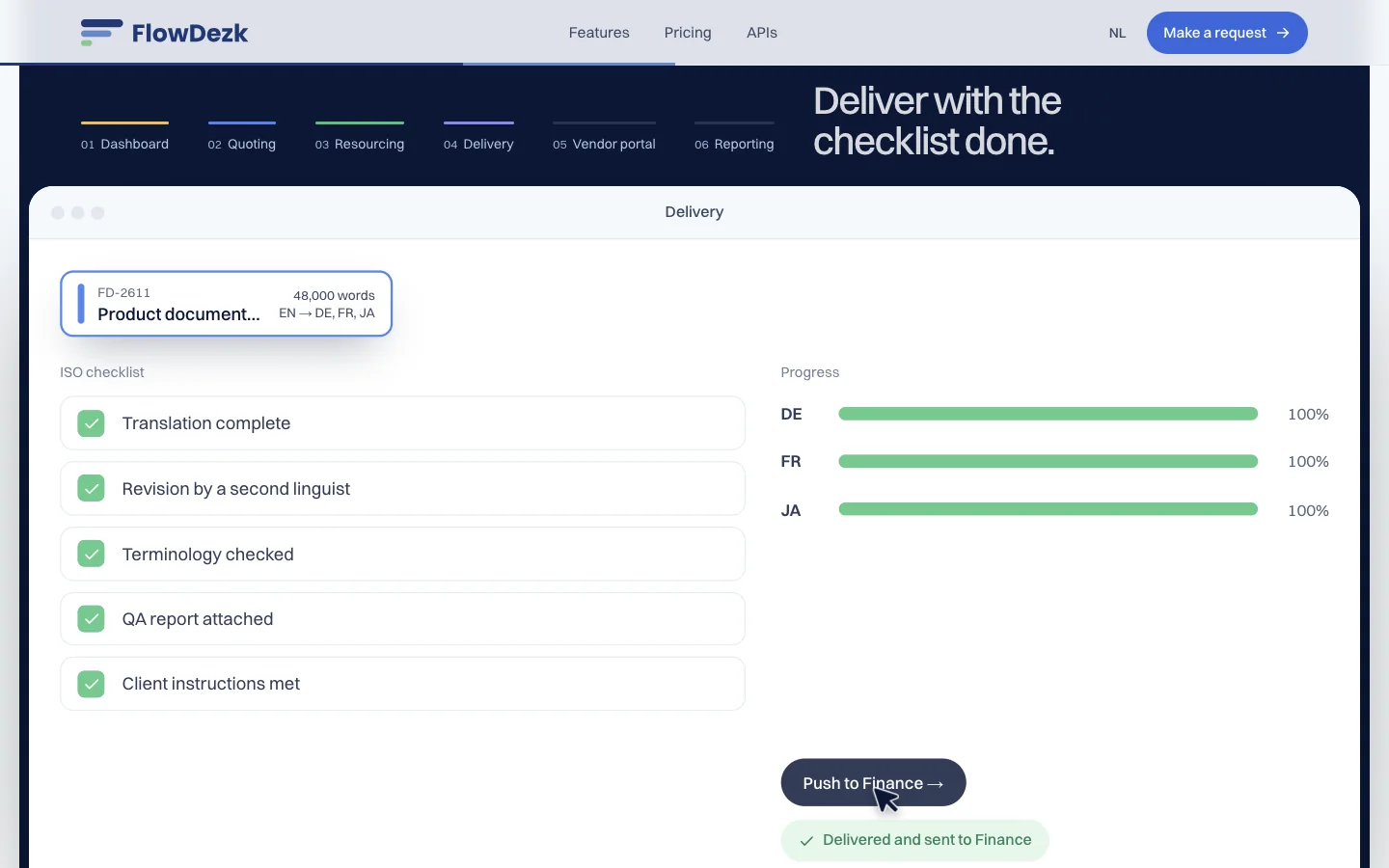
Task: Click the ISO checklist heading
Action: tap(102, 372)
